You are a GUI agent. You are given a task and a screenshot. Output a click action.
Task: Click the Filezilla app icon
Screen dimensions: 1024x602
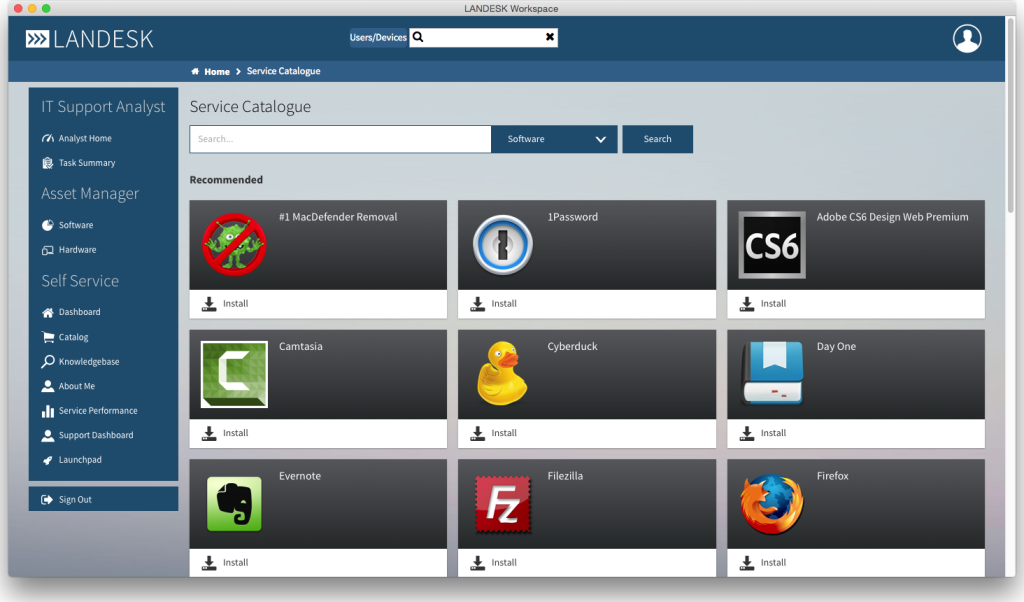[x=502, y=504]
